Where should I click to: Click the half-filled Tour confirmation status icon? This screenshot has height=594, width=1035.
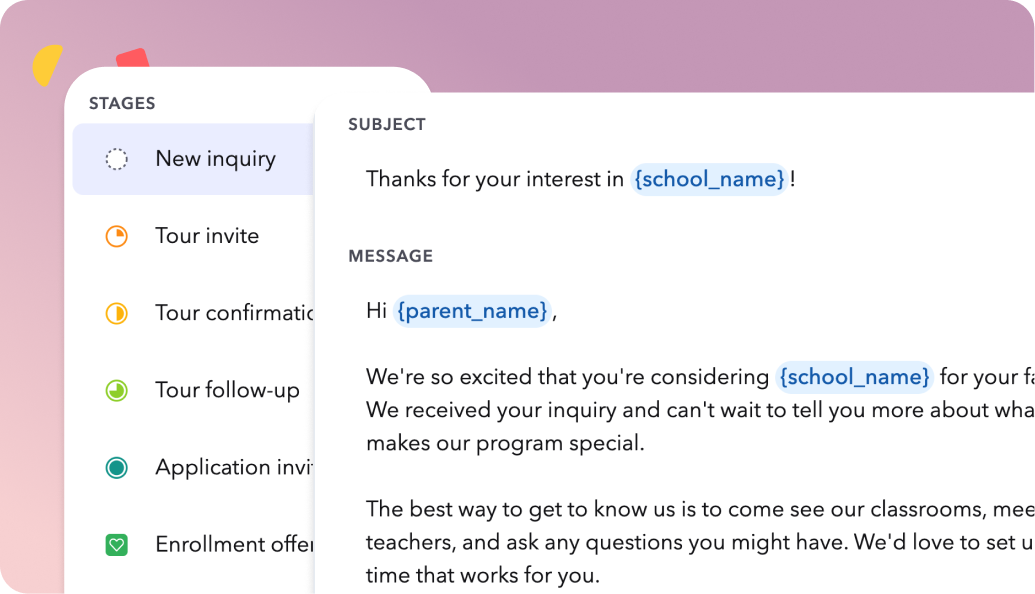click(117, 314)
